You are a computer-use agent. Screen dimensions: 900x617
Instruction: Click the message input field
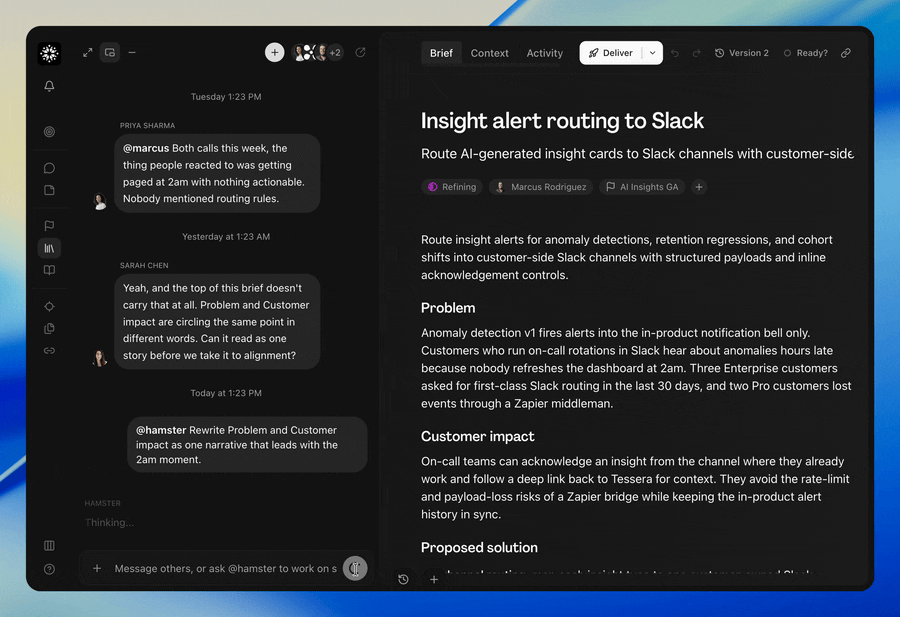pos(226,568)
